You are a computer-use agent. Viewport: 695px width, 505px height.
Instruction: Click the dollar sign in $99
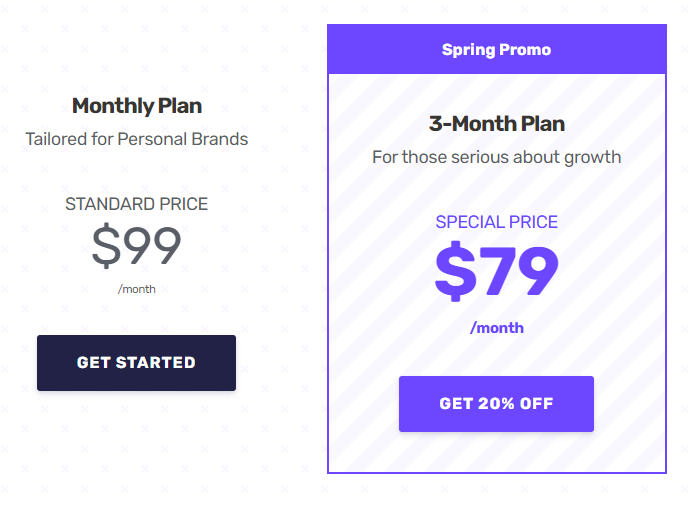point(106,245)
